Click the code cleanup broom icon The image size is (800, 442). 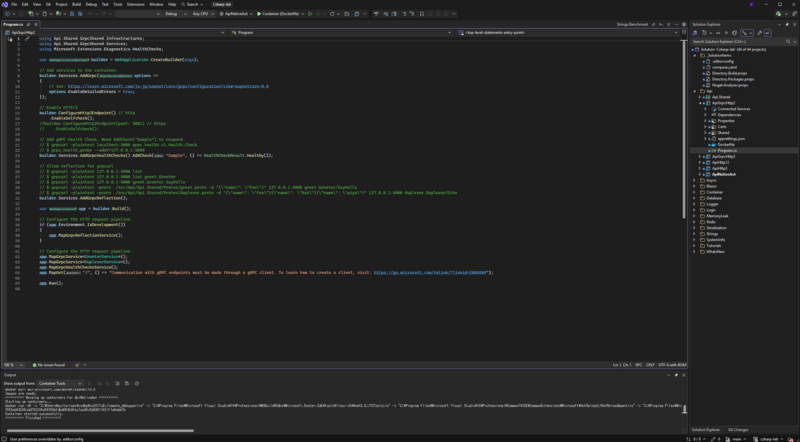coord(77,365)
